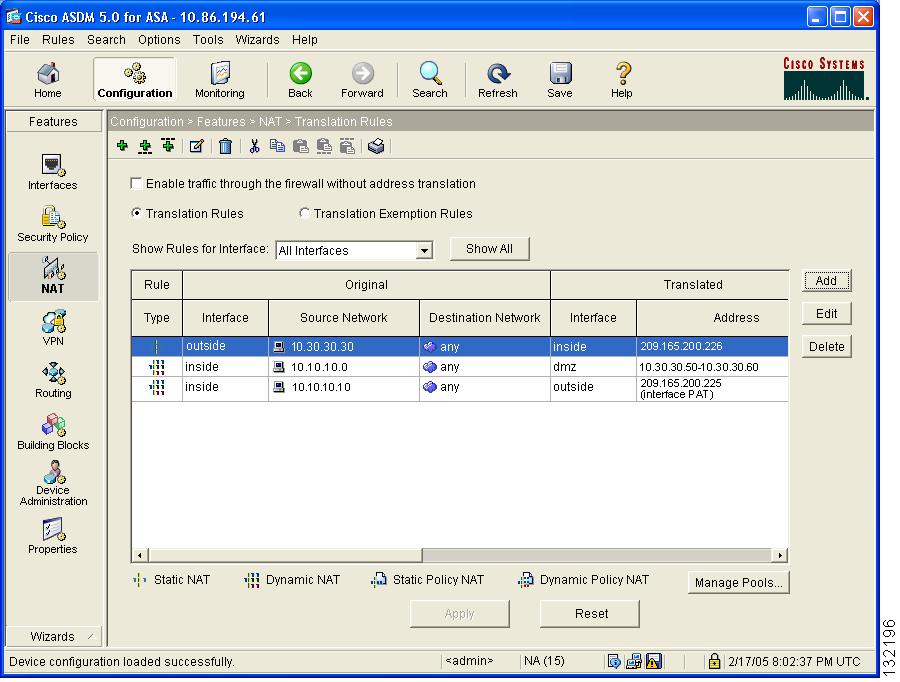Screen dimensions: 900x682
Task: Open Device Administration feature
Action: click(53, 483)
